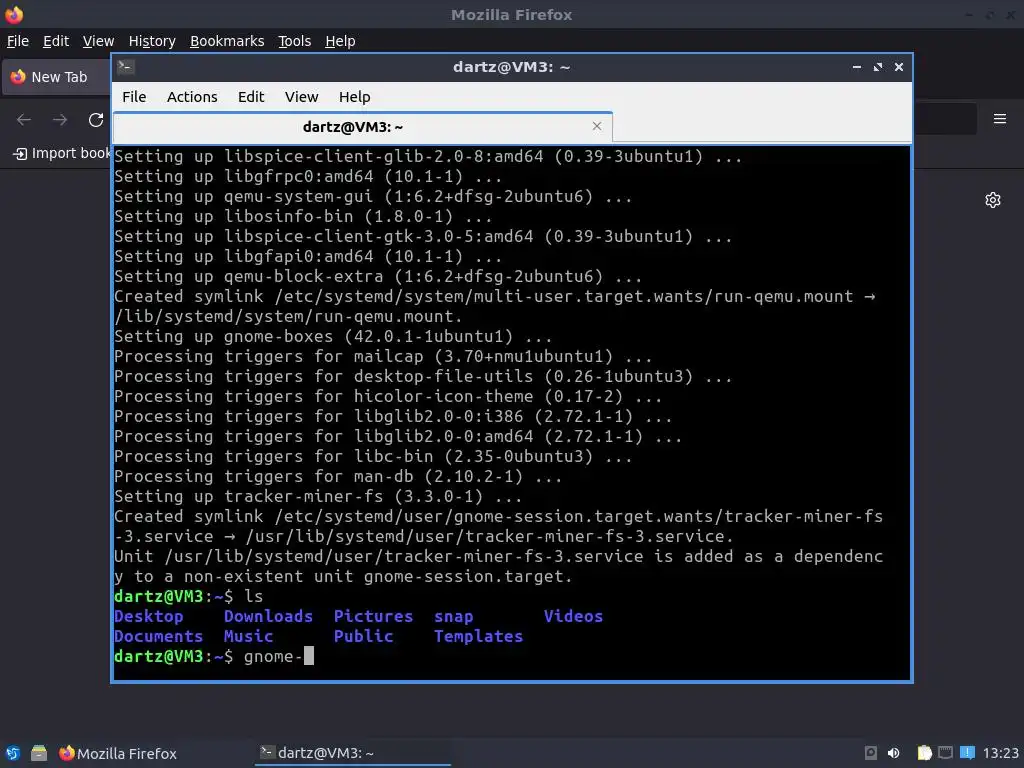Click the snap directory name in terminal
1024x768 pixels.
pos(454,616)
